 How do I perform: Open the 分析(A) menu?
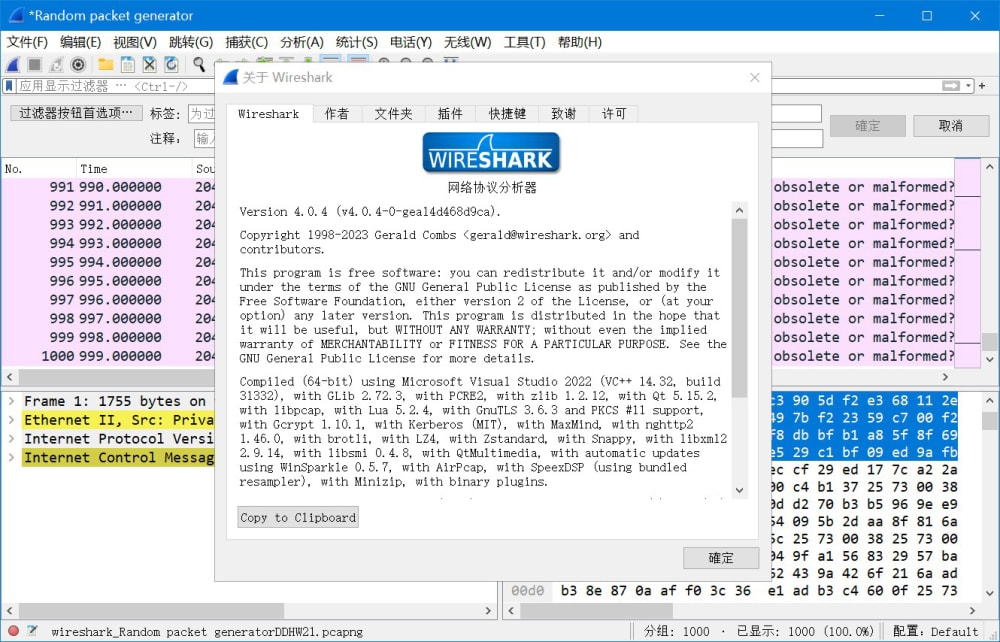[x=301, y=42]
